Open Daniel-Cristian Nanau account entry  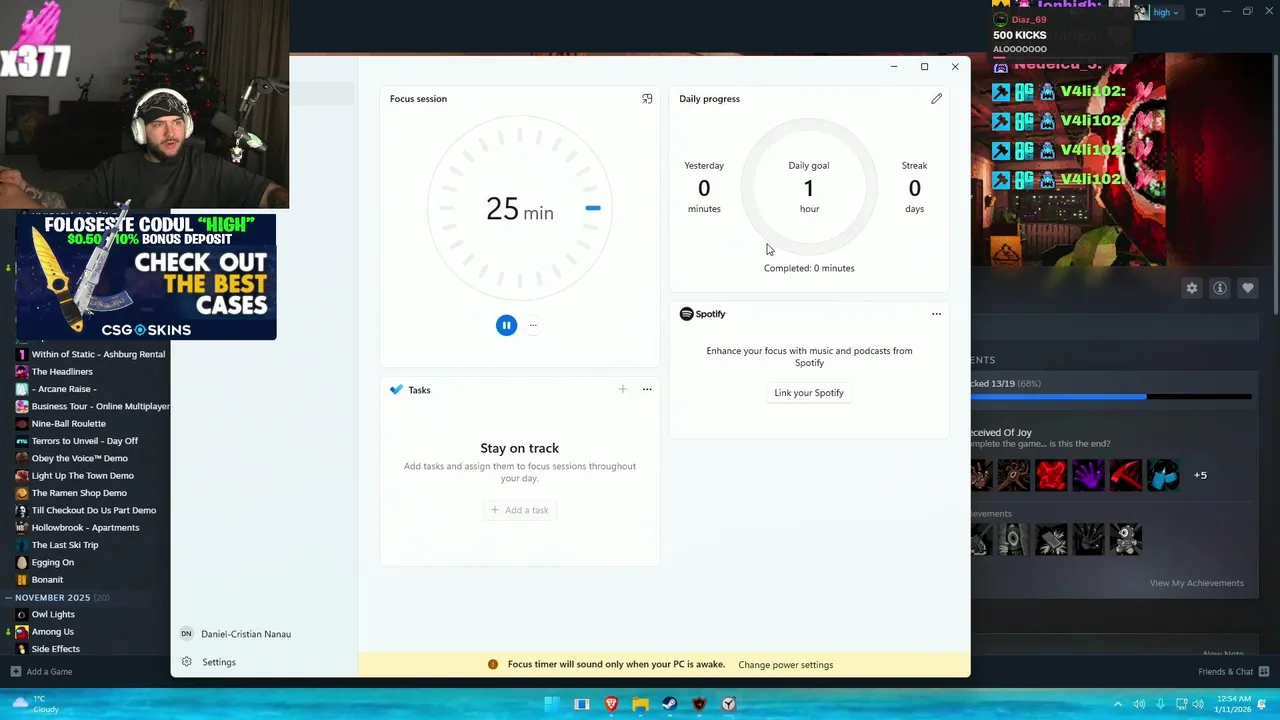click(236, 634)
